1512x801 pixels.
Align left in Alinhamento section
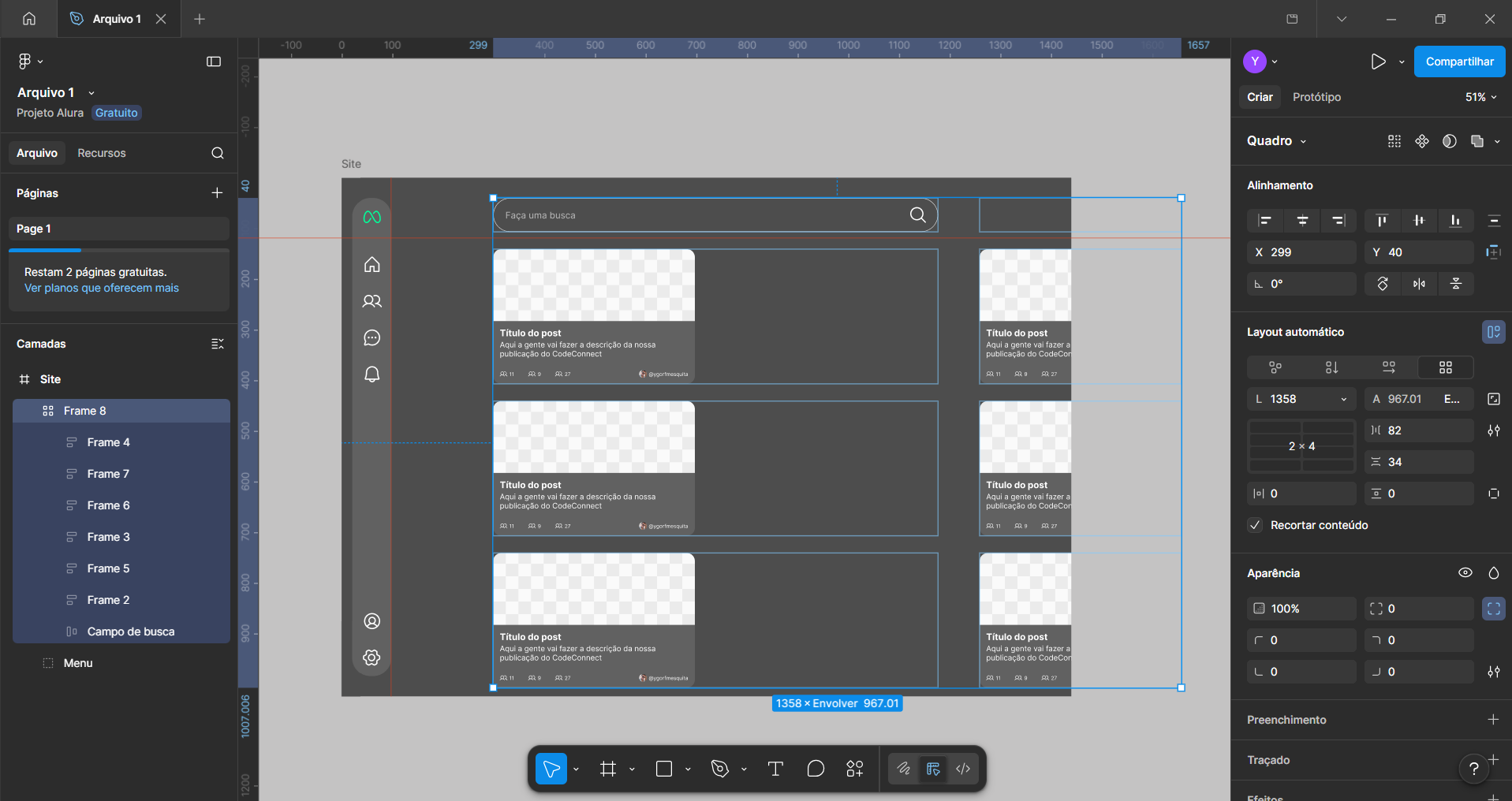[1265, 221]
